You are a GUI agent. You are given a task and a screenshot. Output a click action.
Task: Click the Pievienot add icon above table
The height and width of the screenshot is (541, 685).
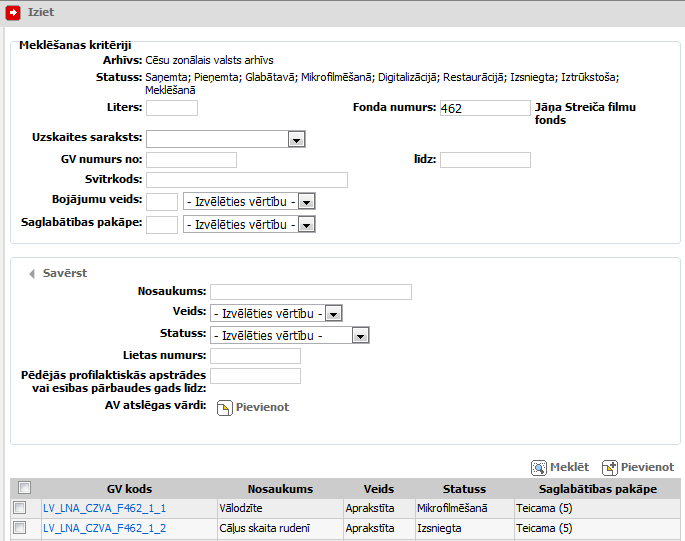pos(609,467)
